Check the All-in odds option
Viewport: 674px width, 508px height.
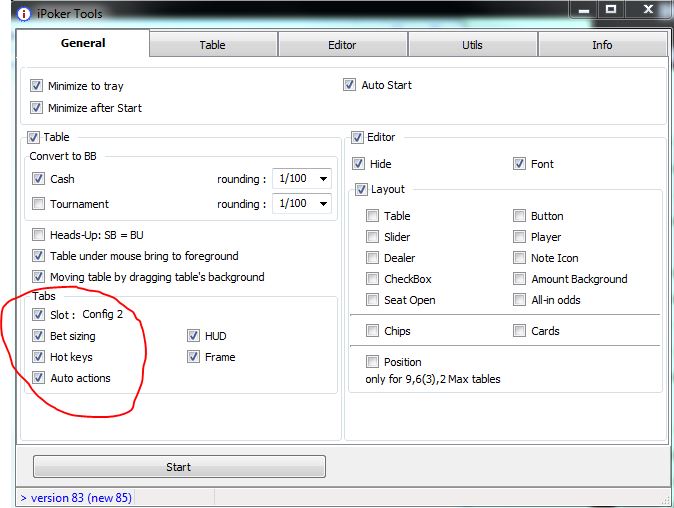coord(519,300)
